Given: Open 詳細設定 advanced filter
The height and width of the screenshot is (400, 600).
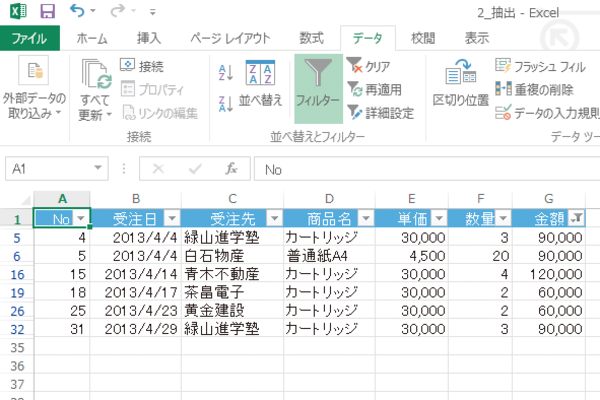Looking at the screenshot, I should pyautogui.click(x=381, y=113).
